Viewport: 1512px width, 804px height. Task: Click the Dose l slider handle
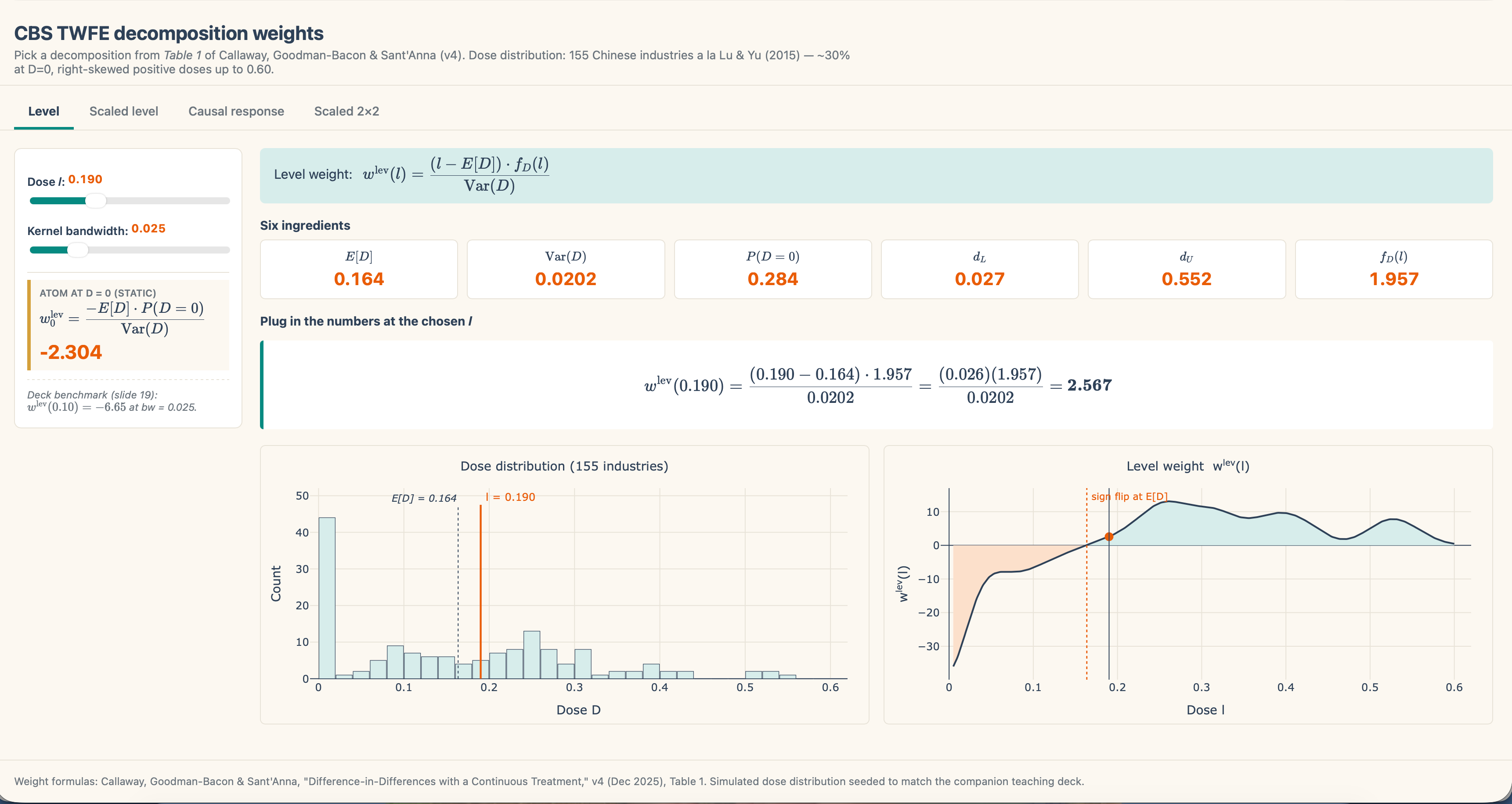coord(96,201)
